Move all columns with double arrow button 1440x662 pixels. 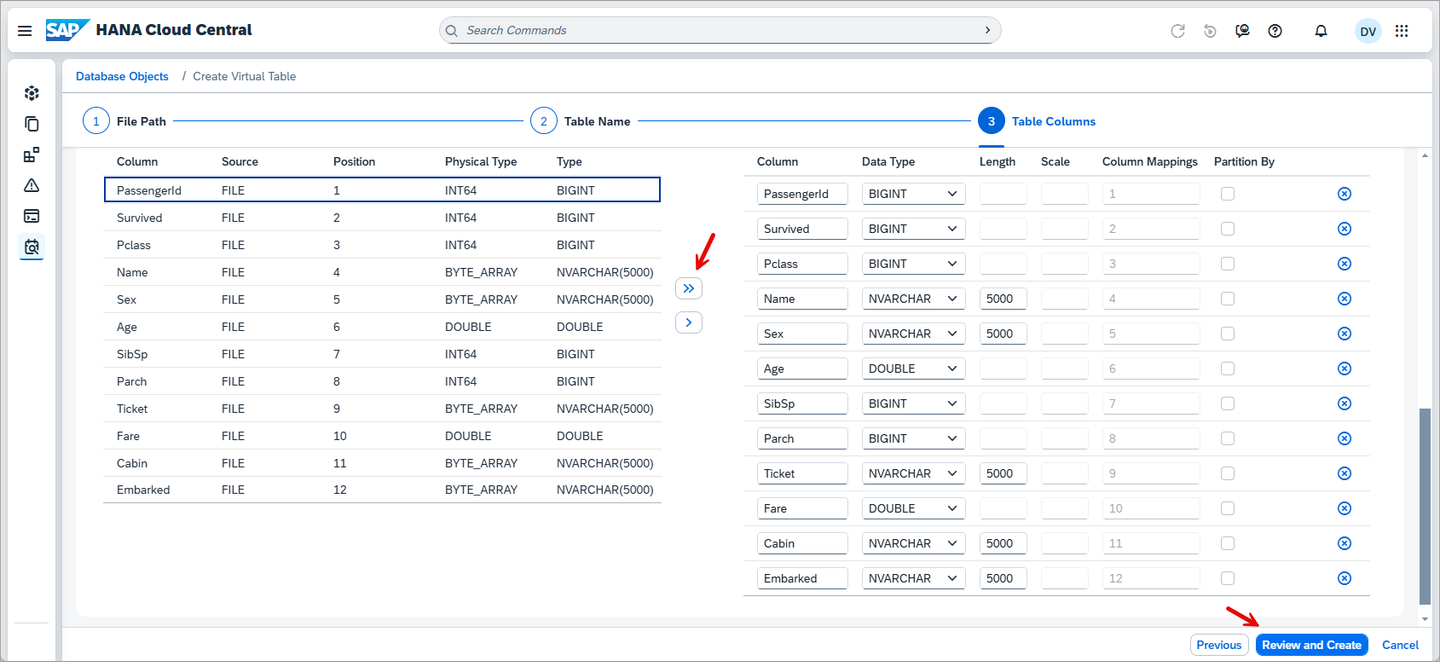[x=688, y=288]
